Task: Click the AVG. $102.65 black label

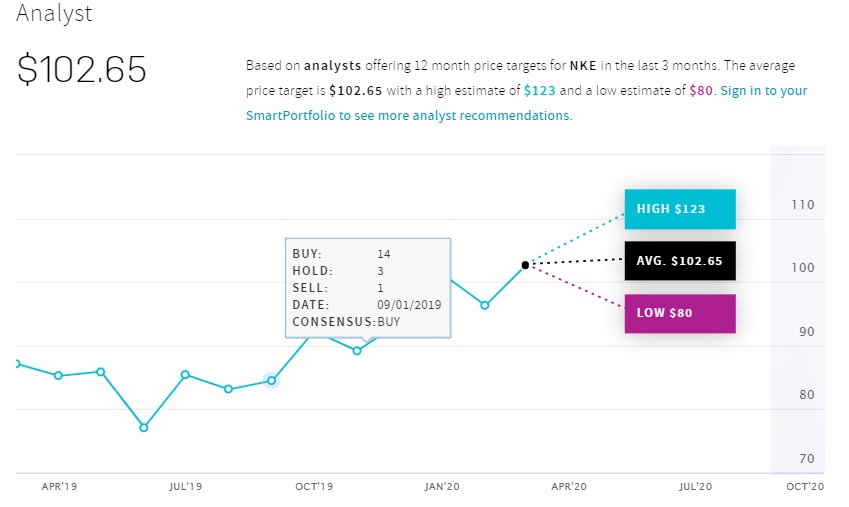Action: (x=680, y=261)
